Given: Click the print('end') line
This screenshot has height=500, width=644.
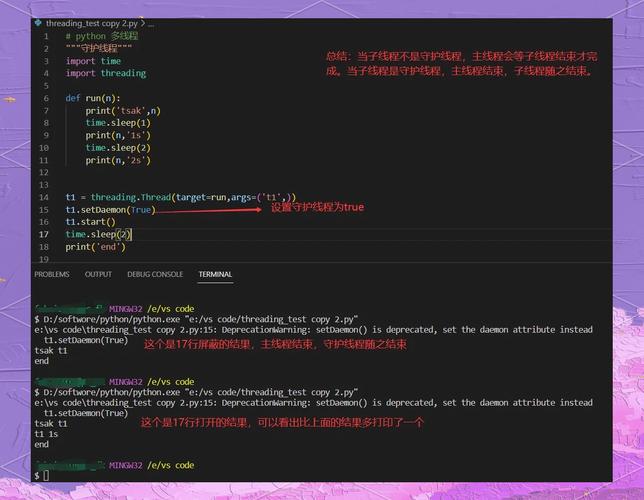Looking at the screenshot, I should (x=95, y=247).
